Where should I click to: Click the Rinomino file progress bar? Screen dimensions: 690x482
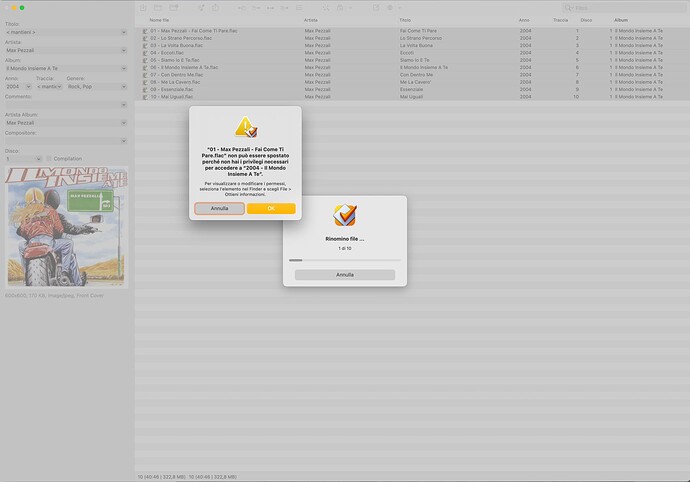coord(345,260)
